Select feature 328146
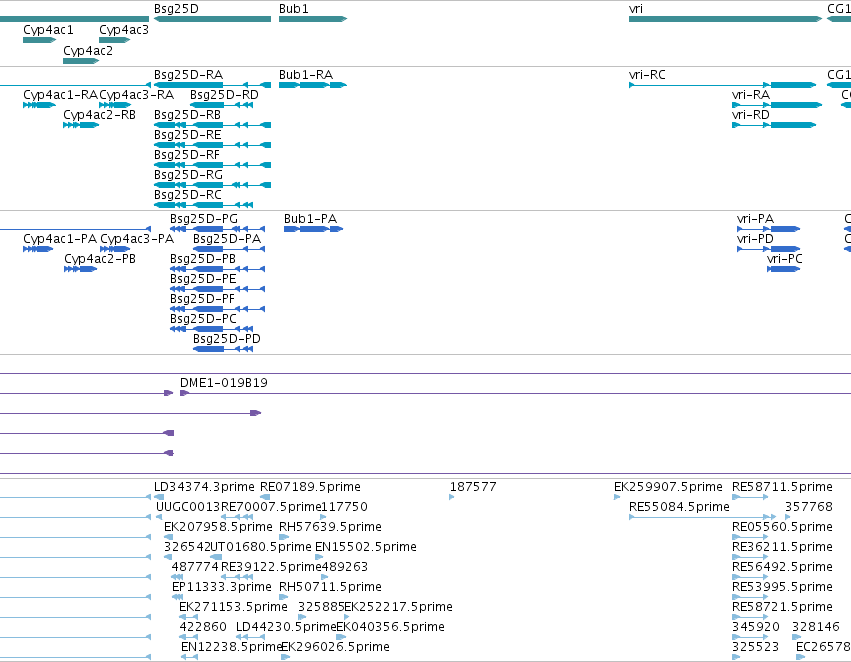This screenshot has height=662, width=851. click(796, 637)
